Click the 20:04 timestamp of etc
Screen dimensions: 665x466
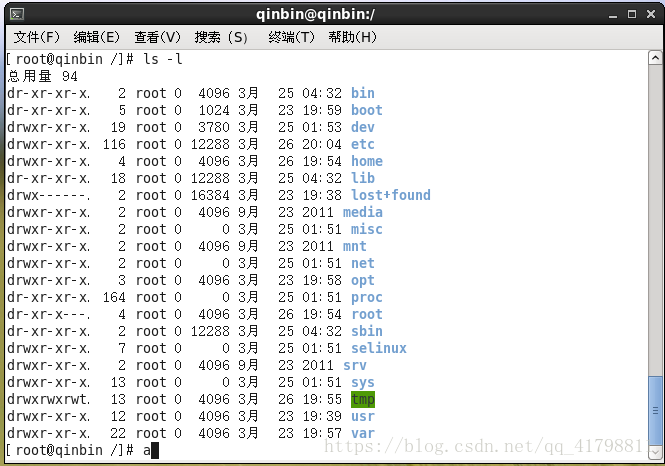[x=322, y=144]
